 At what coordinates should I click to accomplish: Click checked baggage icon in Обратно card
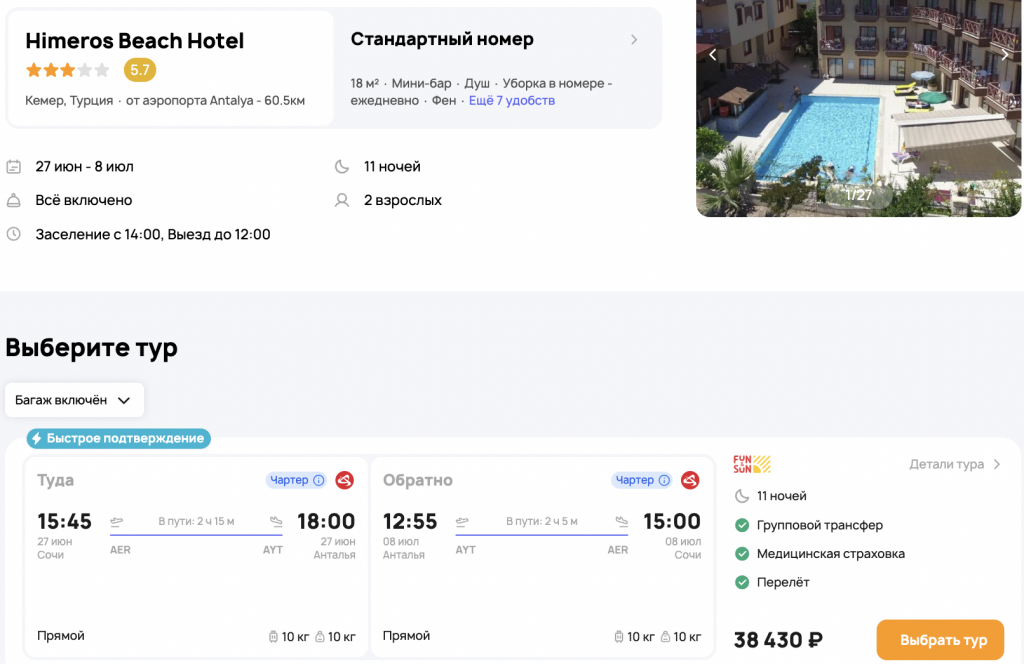tap(618, 637)
